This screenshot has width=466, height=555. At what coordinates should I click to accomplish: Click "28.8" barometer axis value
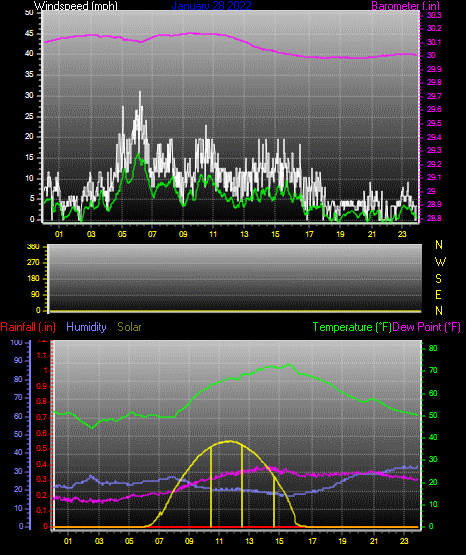pos(434,218)
